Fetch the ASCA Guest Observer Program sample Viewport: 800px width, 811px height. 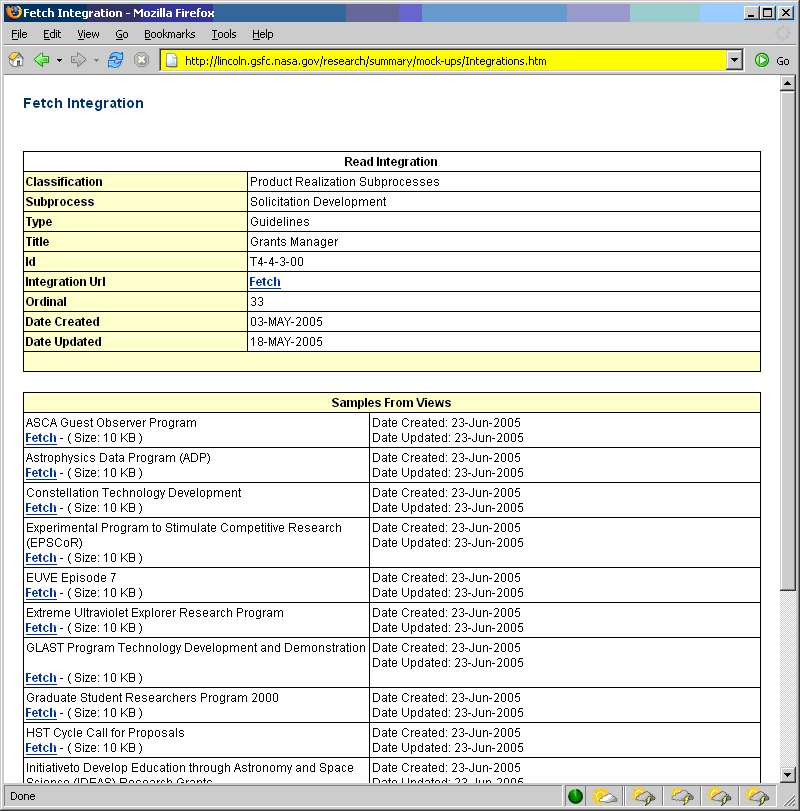[41, 438]
